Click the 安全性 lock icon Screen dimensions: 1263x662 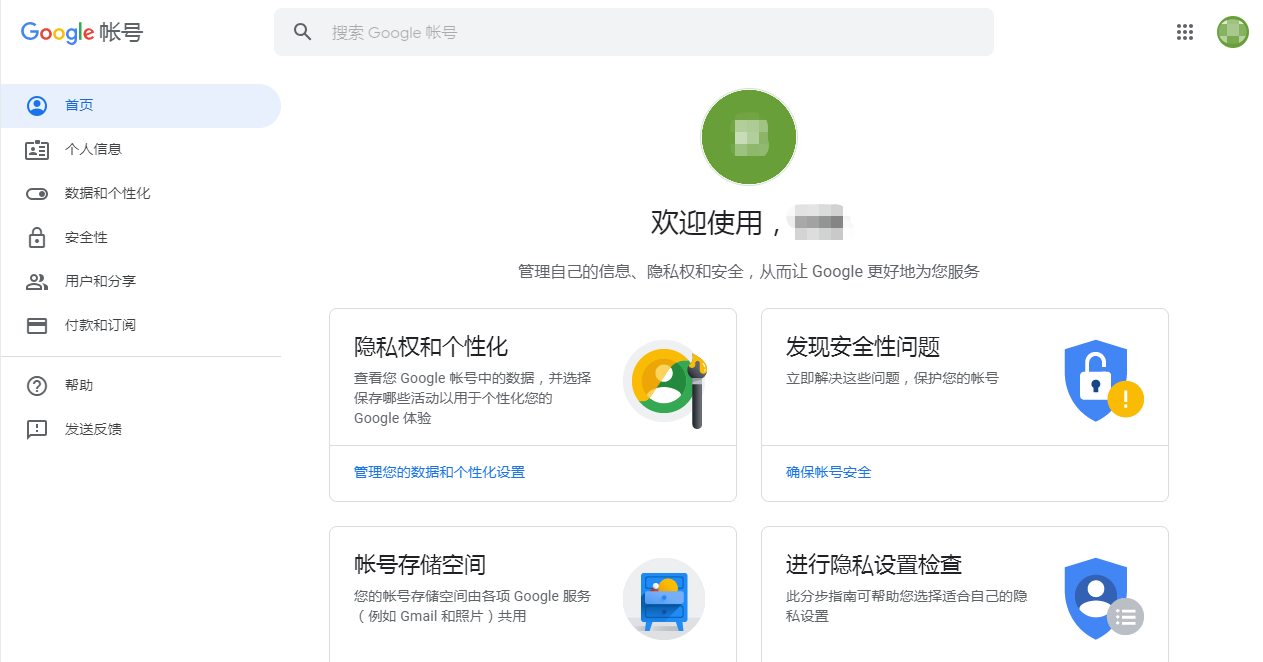click(x=37, y=237)
